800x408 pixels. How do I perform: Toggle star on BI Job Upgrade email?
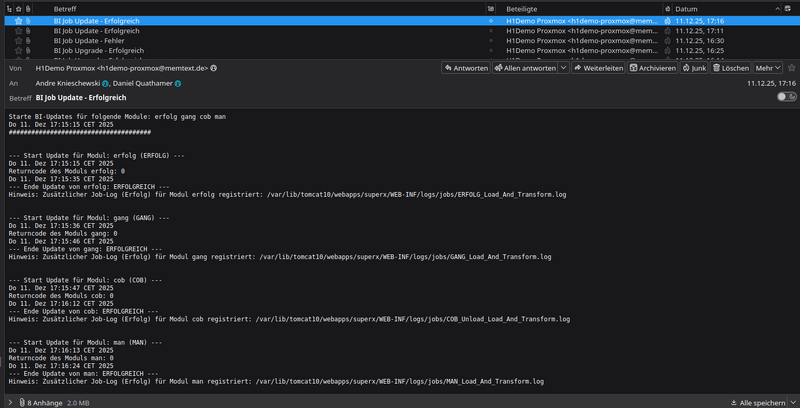pos(18,51)
